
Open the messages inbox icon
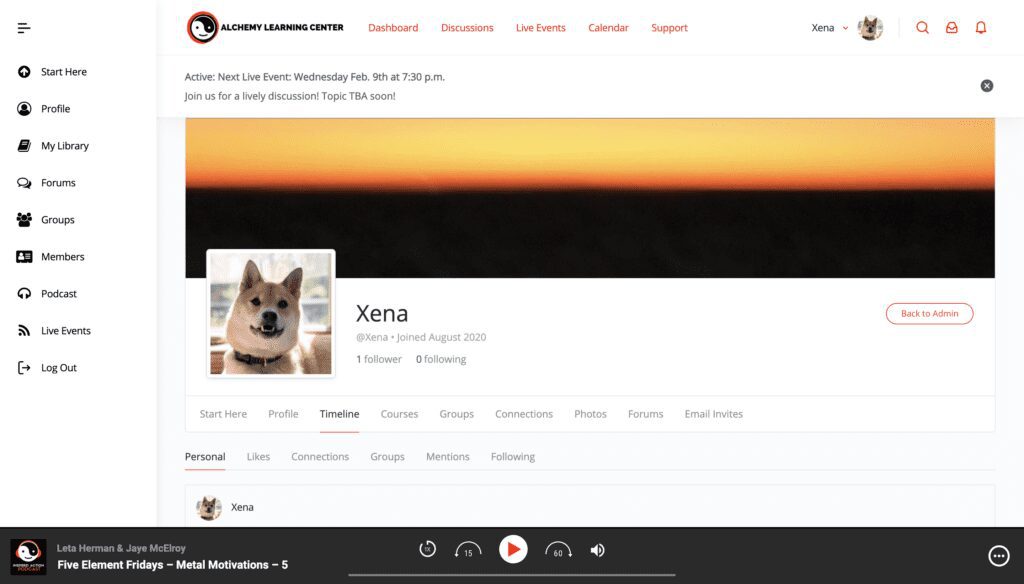951,28
